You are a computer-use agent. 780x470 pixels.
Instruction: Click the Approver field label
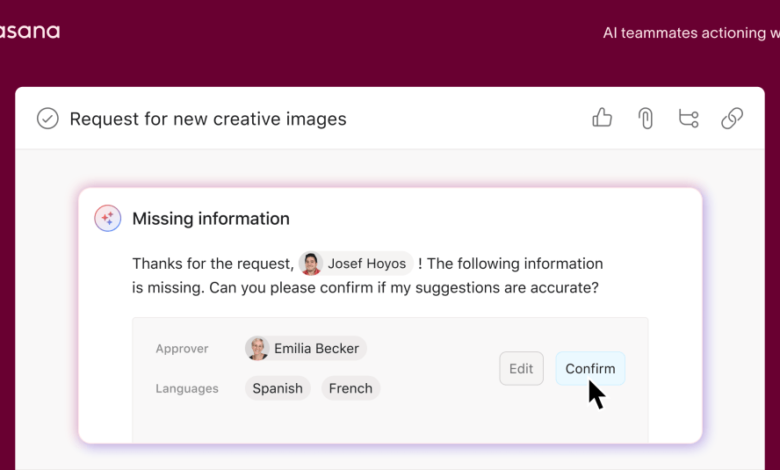click(x=182, y=349)
